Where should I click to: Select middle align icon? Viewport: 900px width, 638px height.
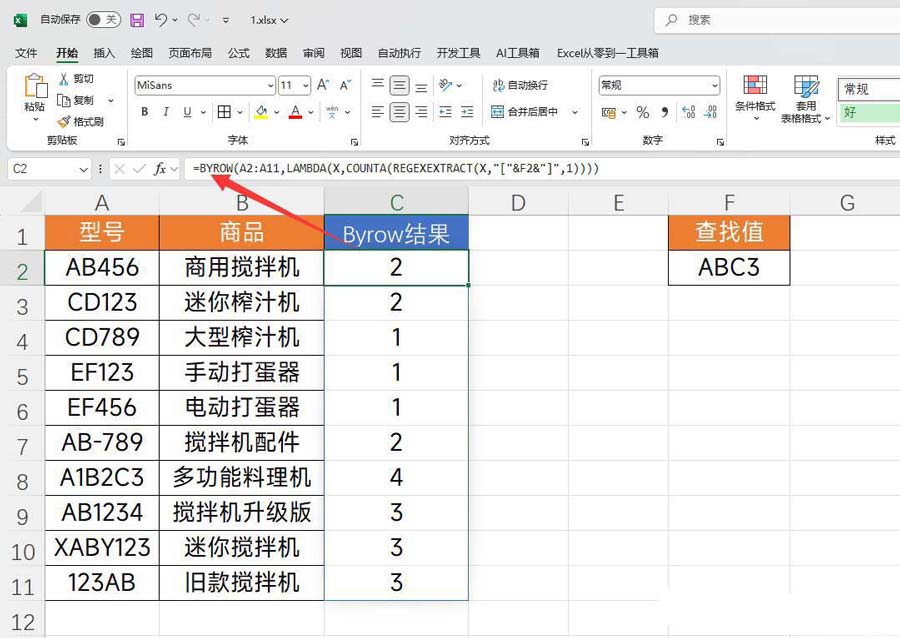[x=399, y=85]
